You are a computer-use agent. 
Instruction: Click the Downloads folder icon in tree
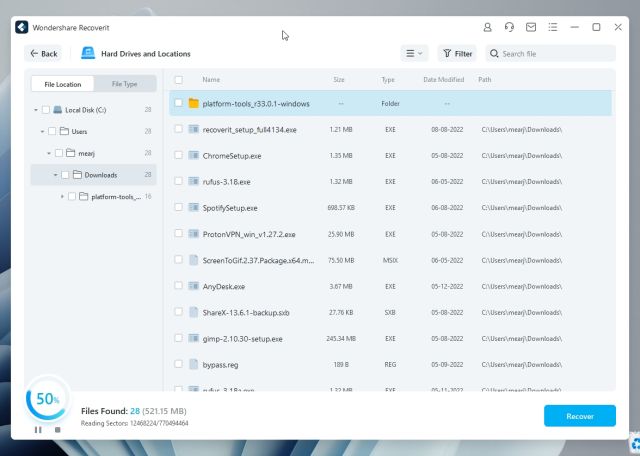pos(78,175)
